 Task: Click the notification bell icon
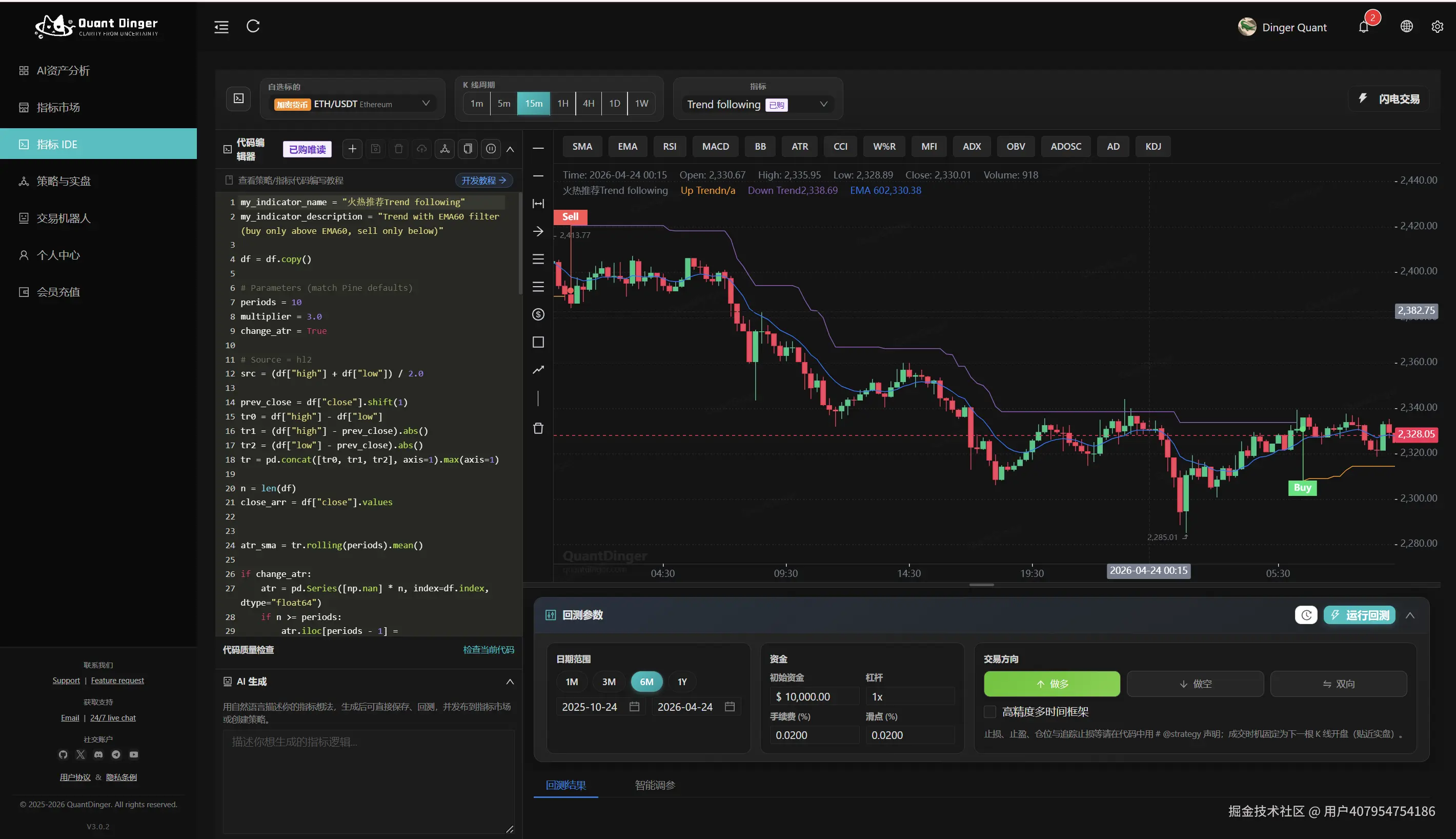point(1363,27)
